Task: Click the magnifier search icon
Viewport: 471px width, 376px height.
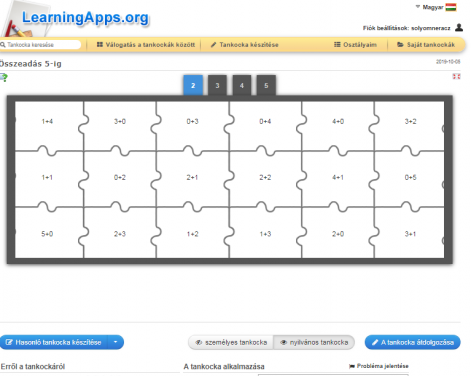Action: (x=3, y=45)
